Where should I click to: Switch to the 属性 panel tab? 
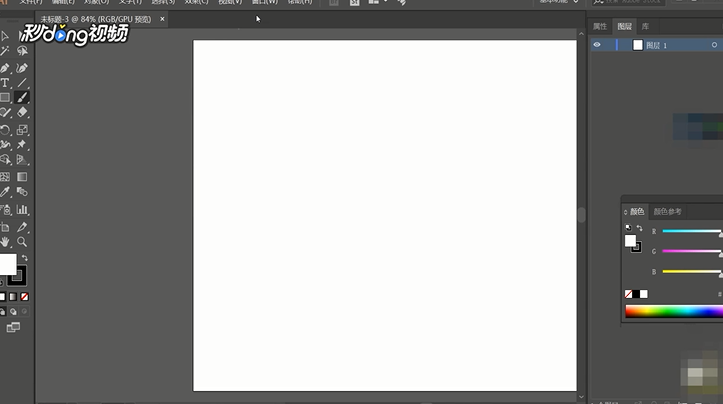coord(600,26)
